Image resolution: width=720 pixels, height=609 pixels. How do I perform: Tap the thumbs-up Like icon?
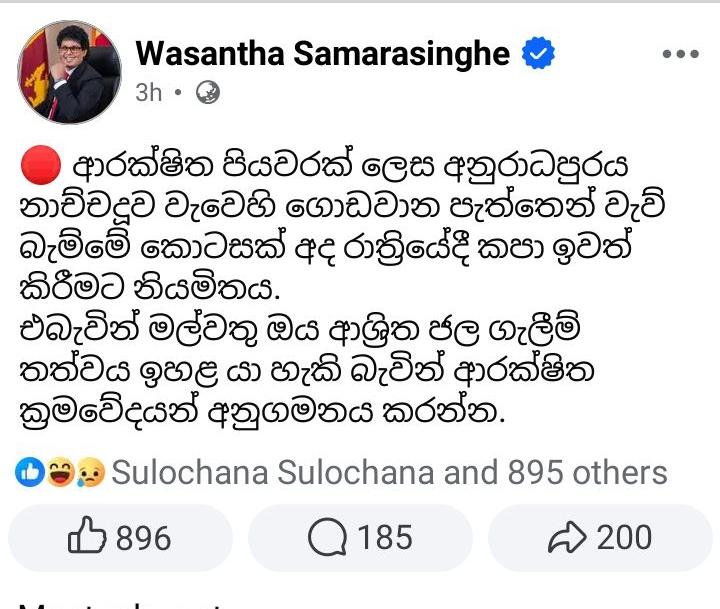pyautogui.click(x=86, y=539)
